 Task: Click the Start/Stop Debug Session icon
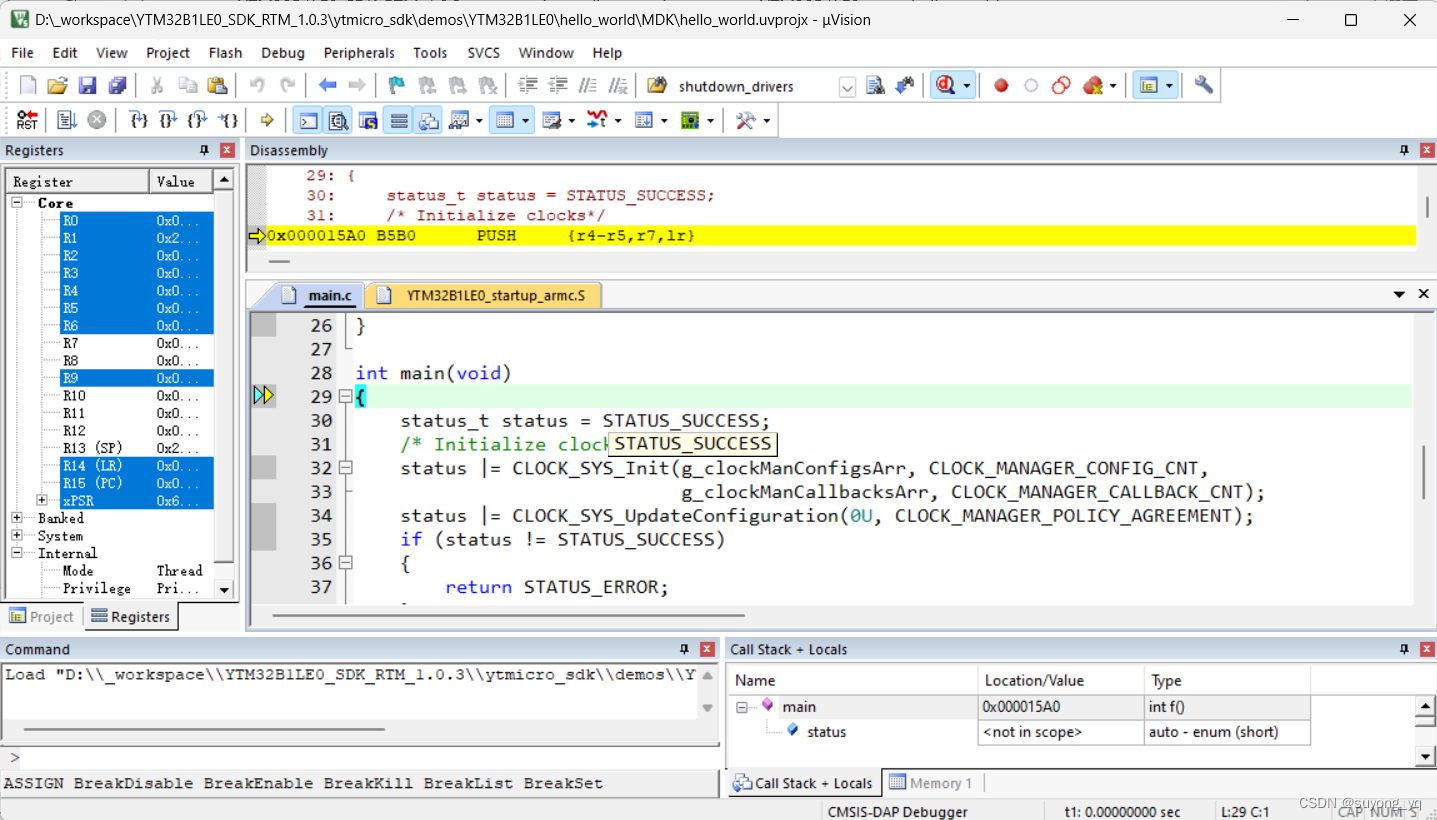[945, 86]
